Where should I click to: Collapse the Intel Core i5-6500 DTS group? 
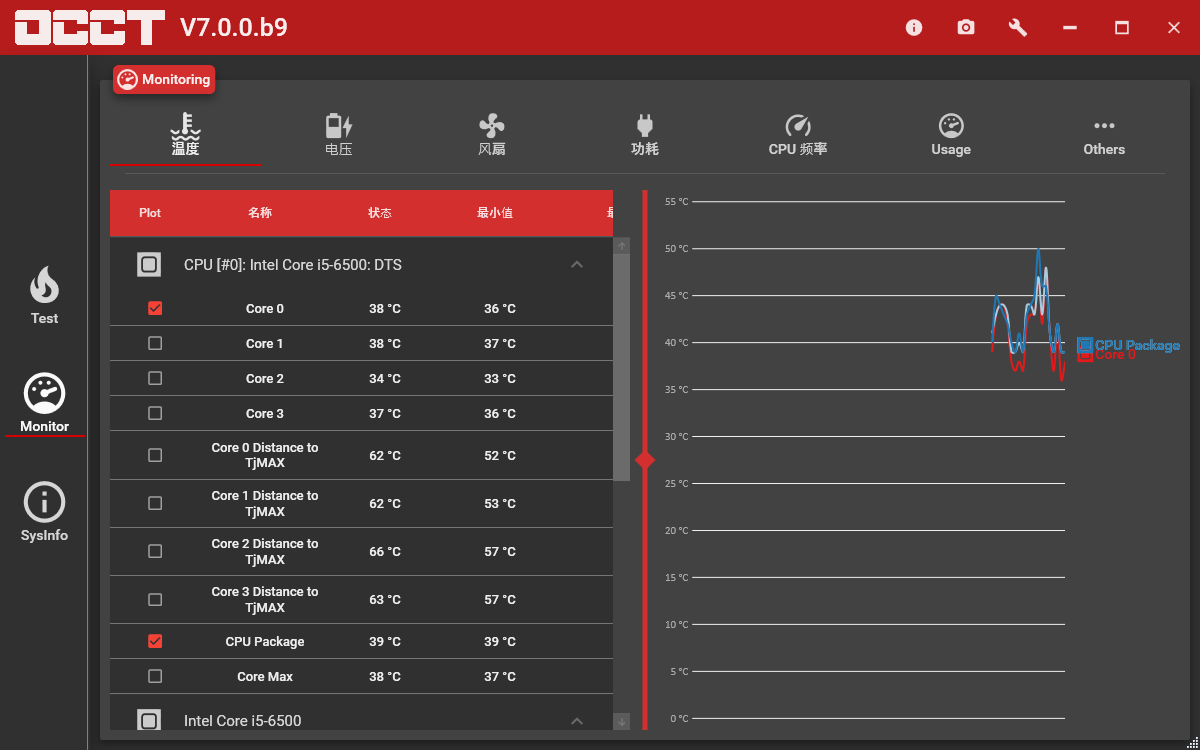point(577,264)
